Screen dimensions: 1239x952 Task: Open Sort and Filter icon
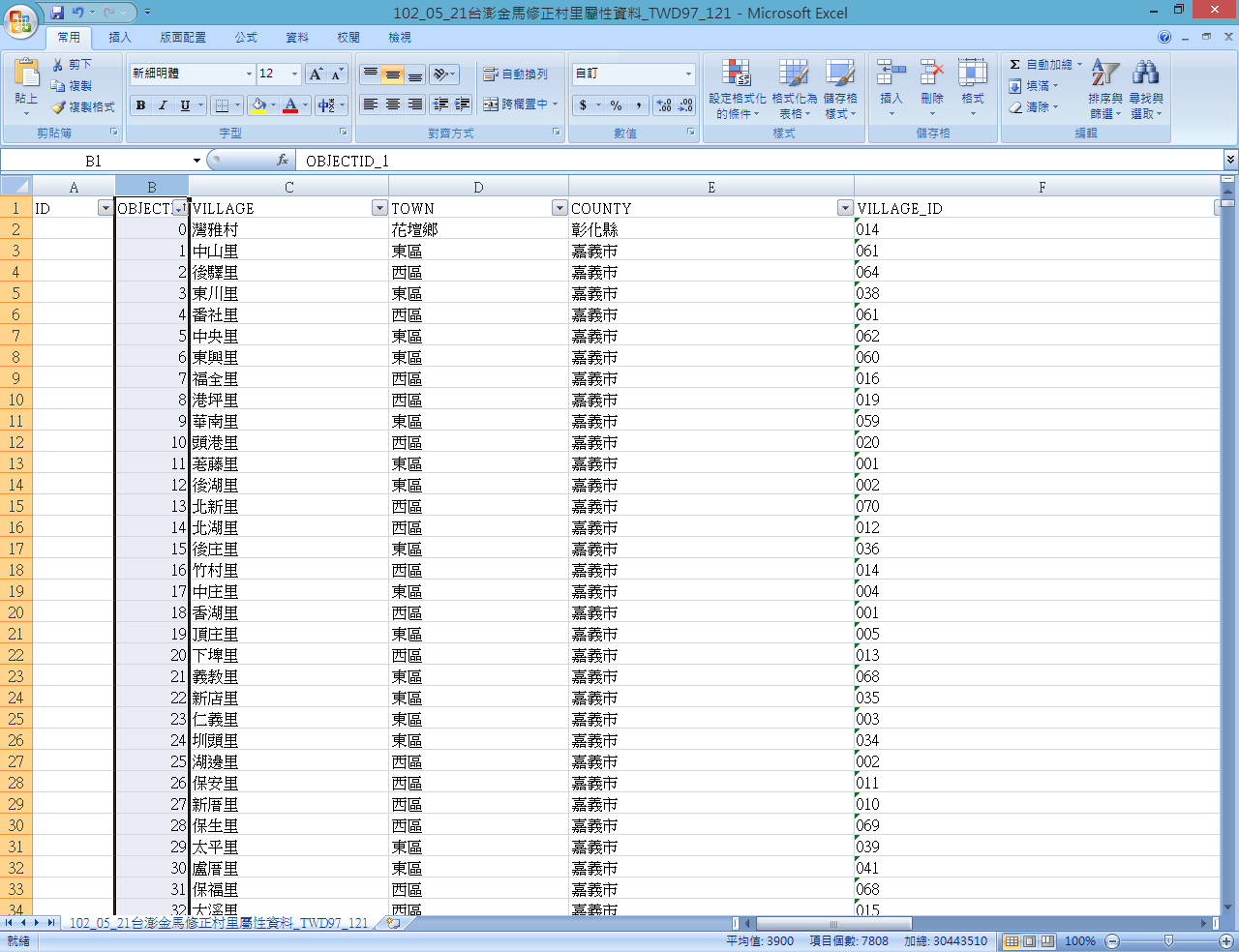[1104, 74]
